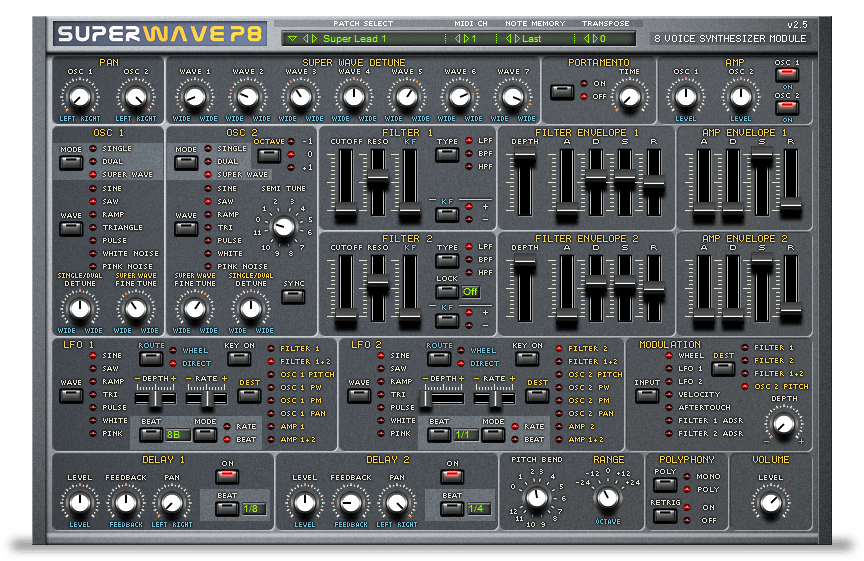Click the Modulation depth knob
Screen dimensions: 864x561
(x=784, y=424)
